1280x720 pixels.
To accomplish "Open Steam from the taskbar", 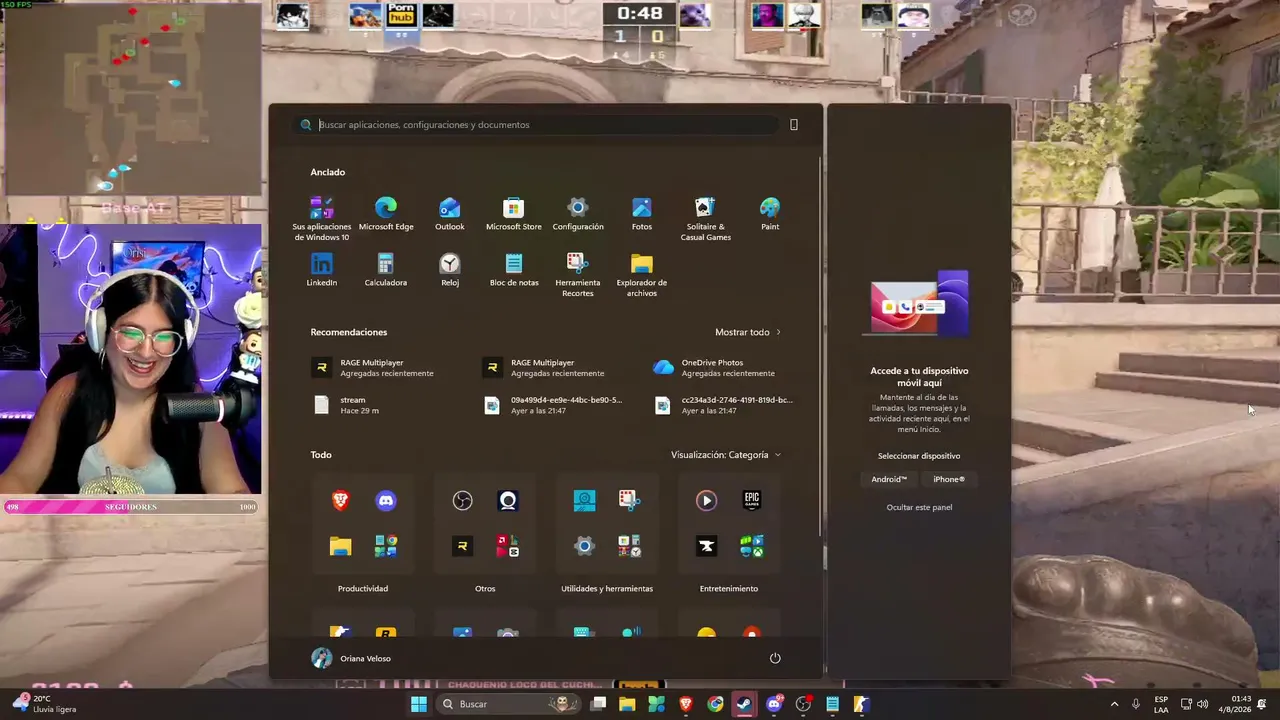I will 744,704.
